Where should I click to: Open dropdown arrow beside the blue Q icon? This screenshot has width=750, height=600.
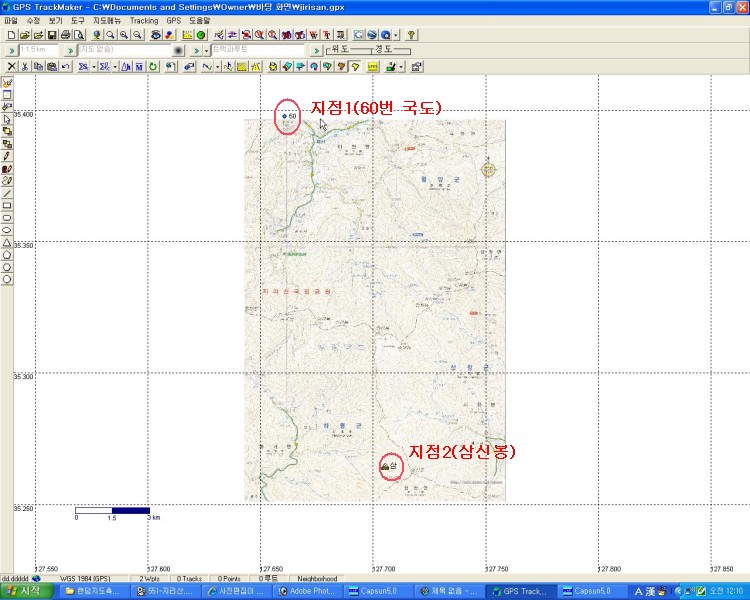coord(396,35)
